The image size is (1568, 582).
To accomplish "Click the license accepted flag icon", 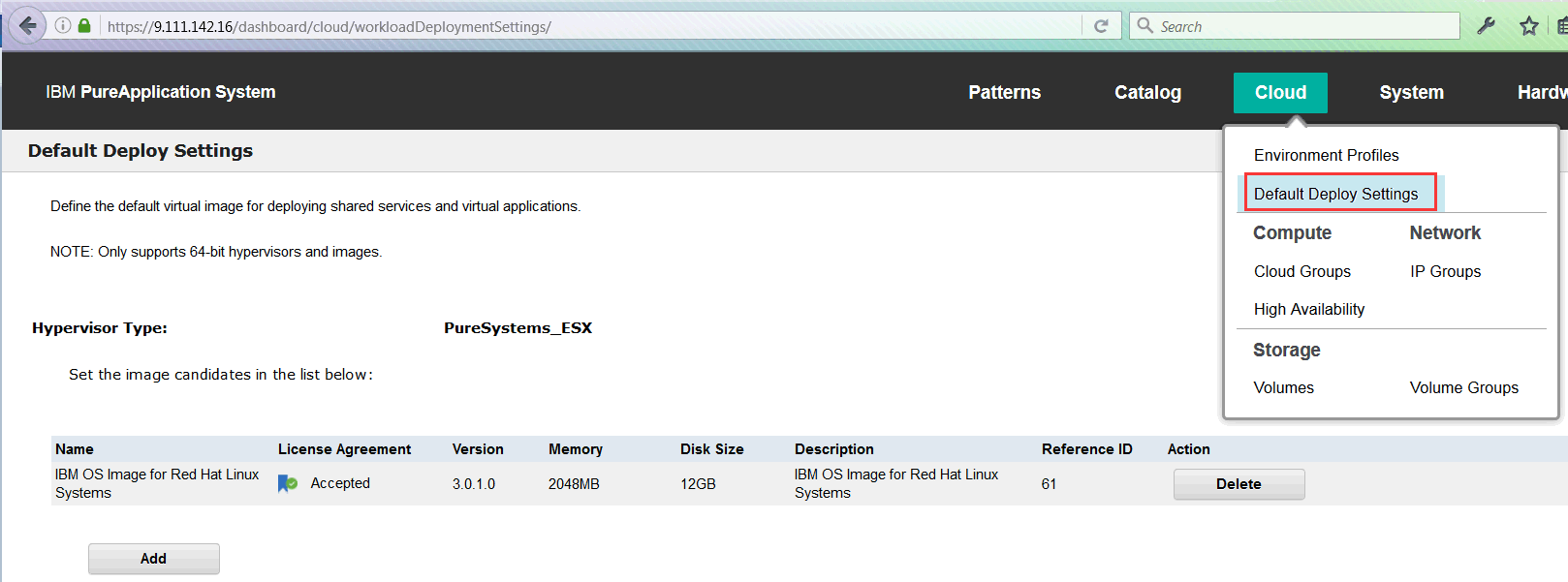I will coord(288,483).
